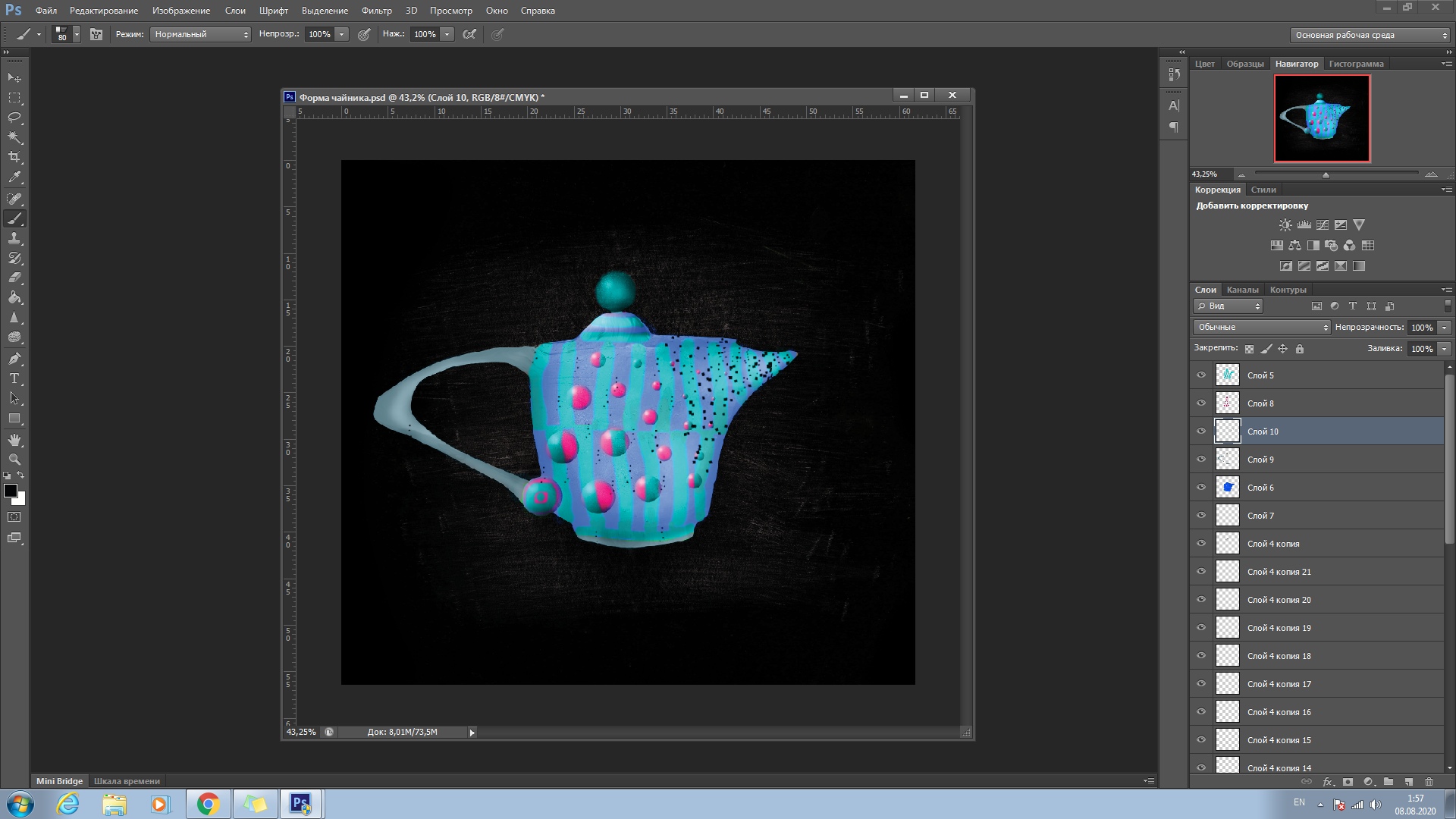Image resolution: width=1456 pixels, height=819 pixels.
Task: Add Brightness/Contrast adjustment icon
Action: click(1285, 225)
